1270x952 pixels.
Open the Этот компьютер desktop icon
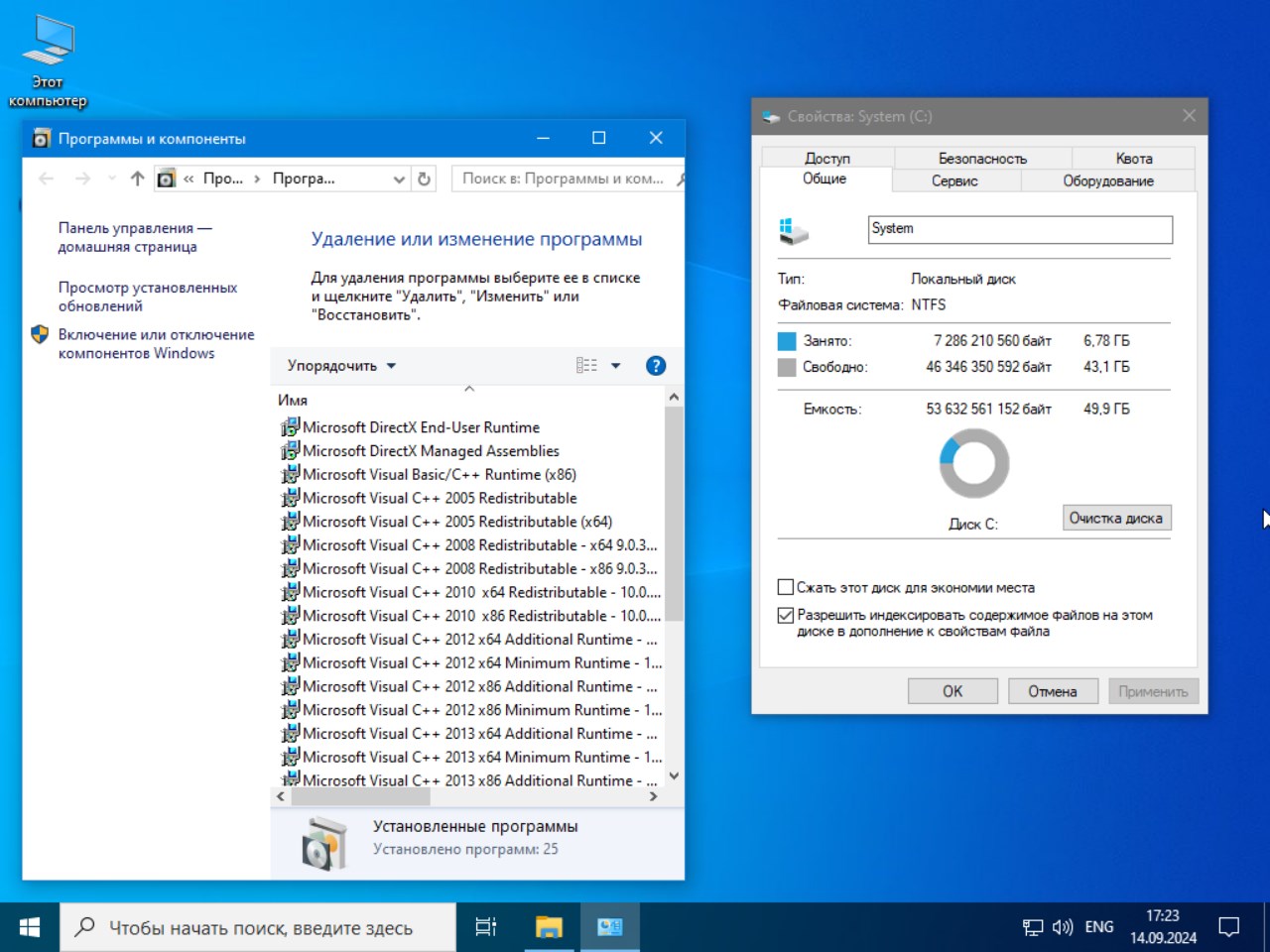(48, 61)
